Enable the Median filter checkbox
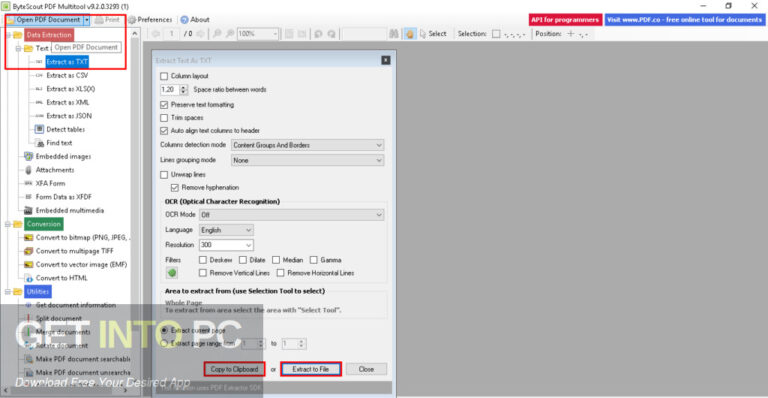 [276, 260]
